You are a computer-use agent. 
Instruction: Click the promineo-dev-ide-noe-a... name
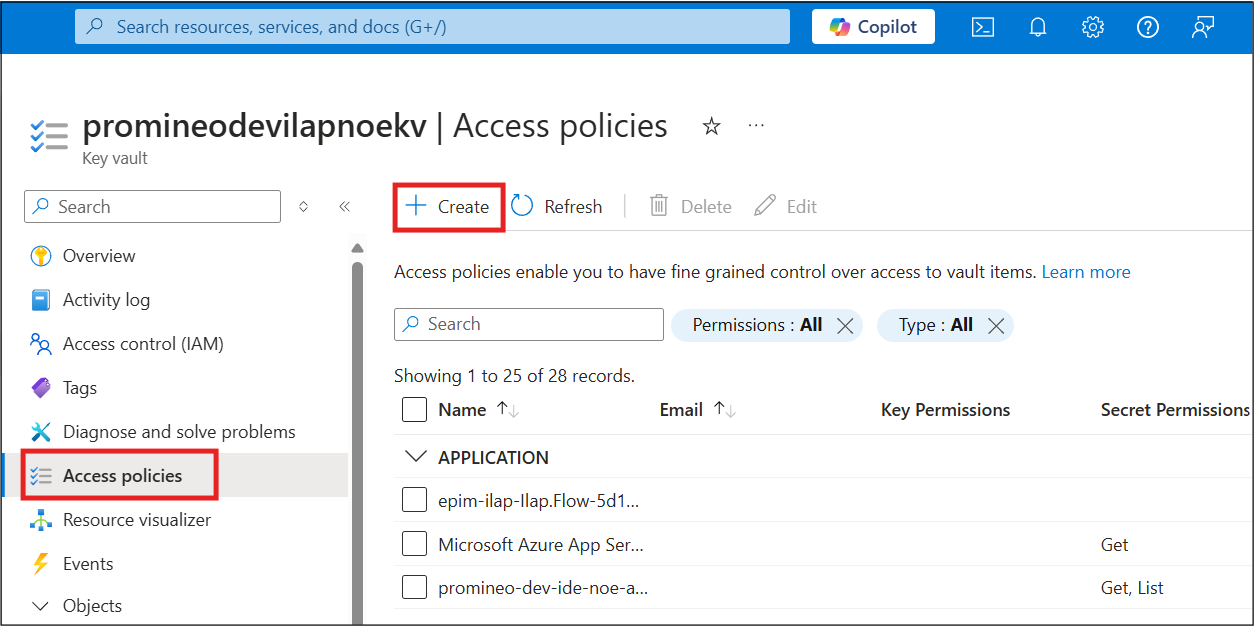tap(543, 588)
